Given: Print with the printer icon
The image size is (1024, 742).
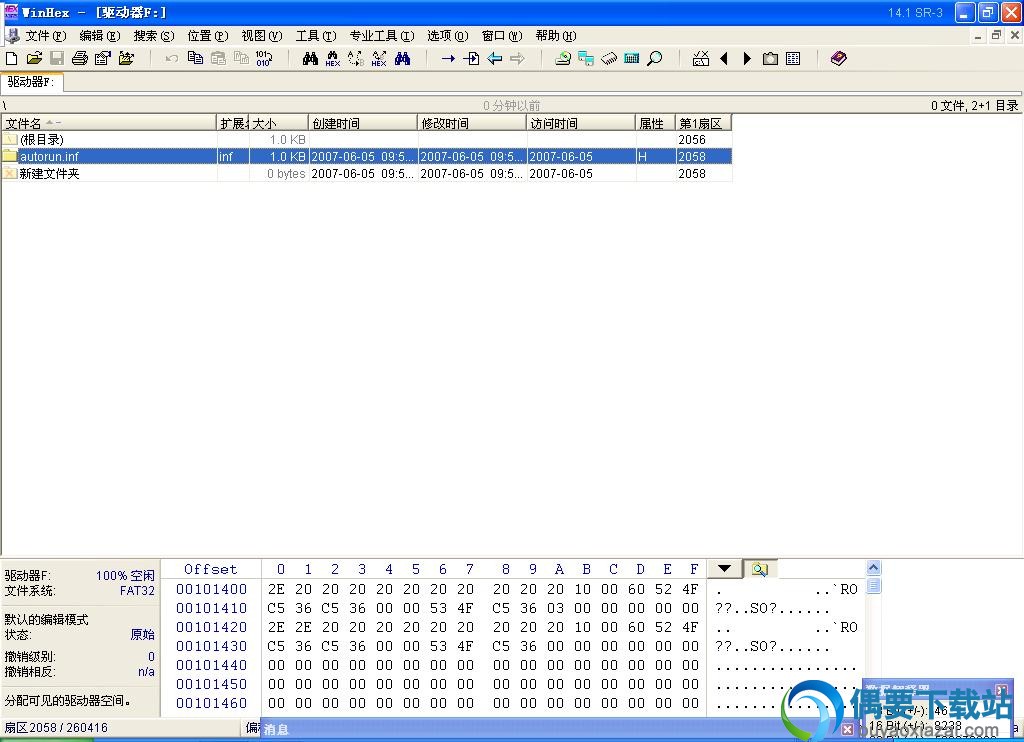Looking at the screenshot, I should (80, 59).
